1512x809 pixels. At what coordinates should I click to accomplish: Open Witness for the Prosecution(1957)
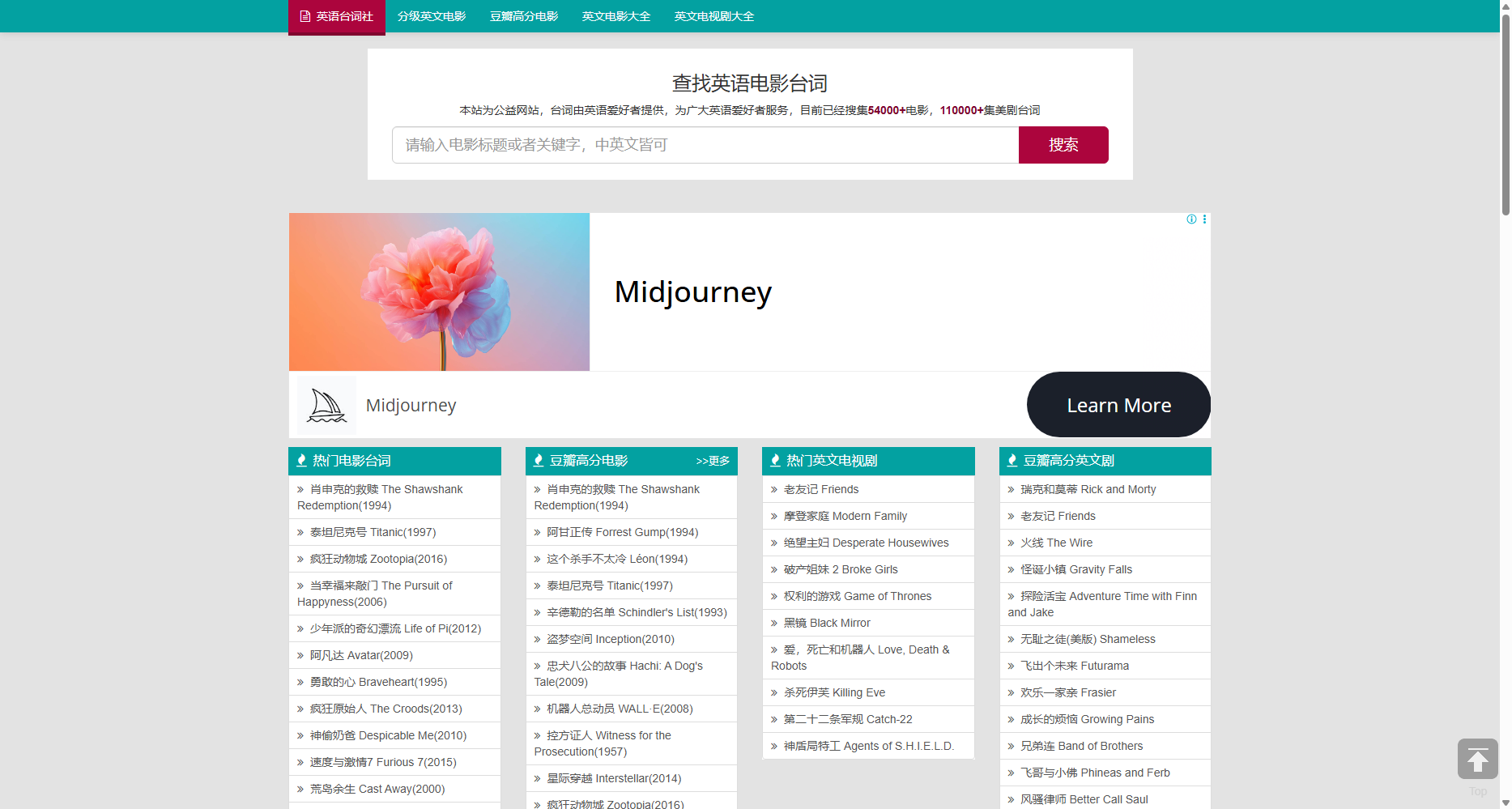tap(603, 743)
